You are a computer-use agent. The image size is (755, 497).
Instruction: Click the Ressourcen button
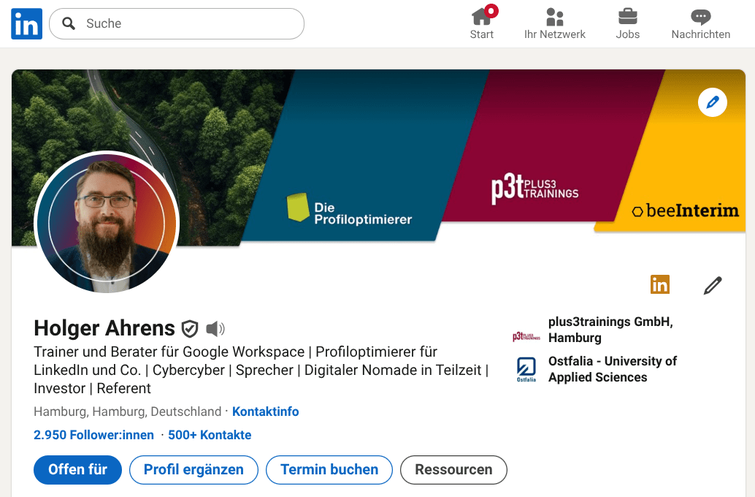coord(454,470)
